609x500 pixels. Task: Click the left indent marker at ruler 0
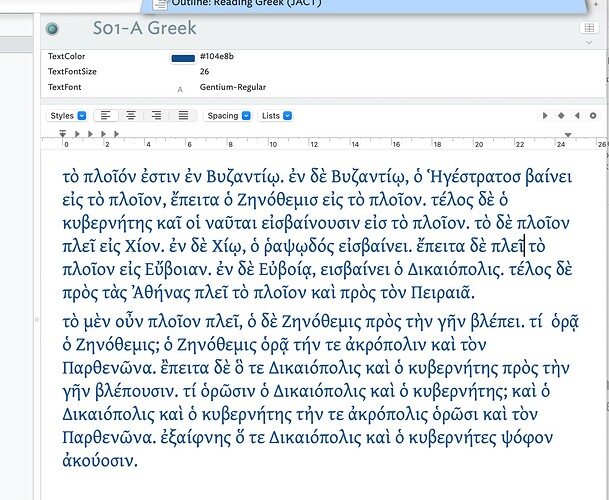point(63,134)
